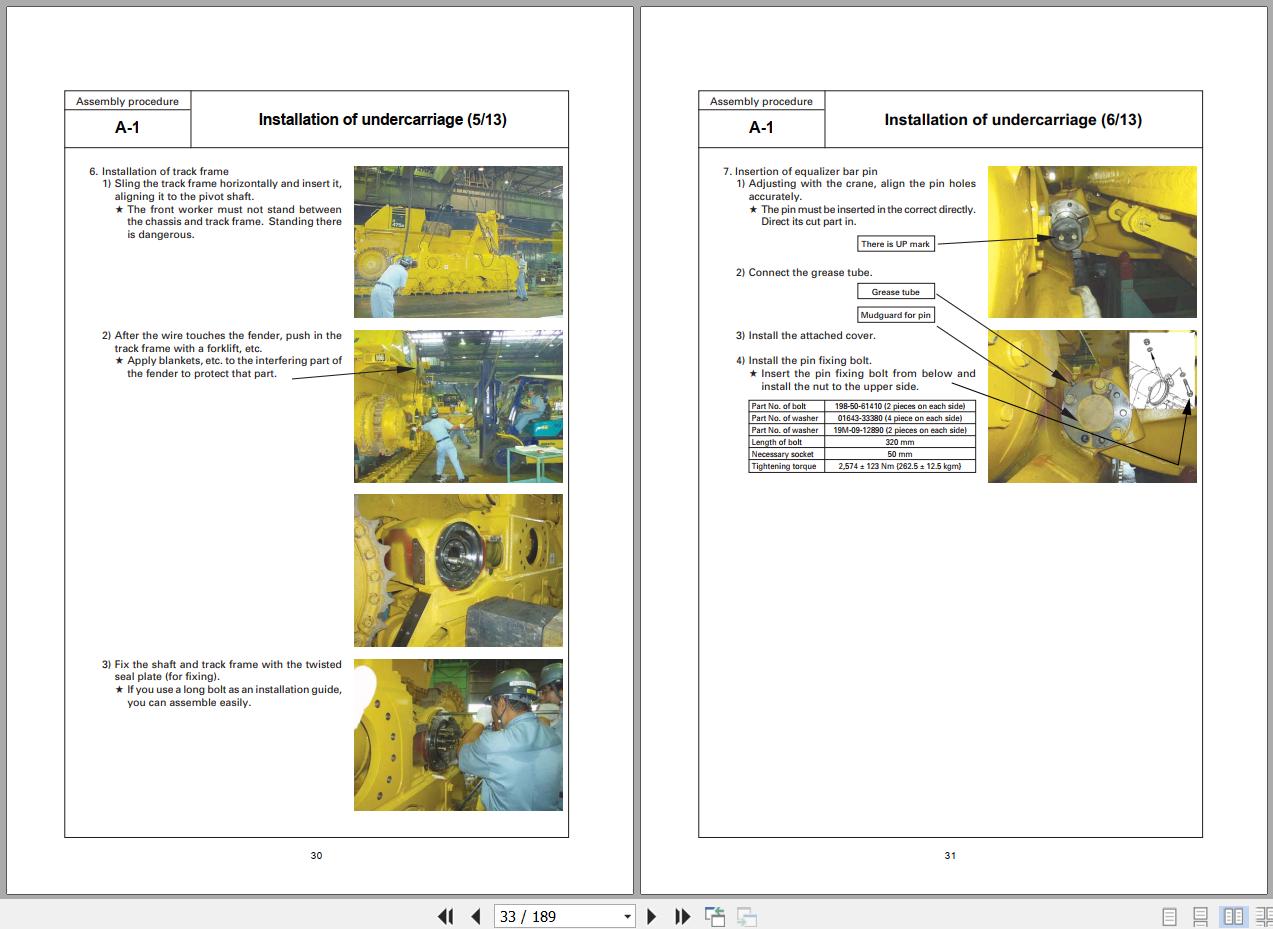
Task: Click heading Installation of undercarriage (6/13)
Action: [1013, 120]
